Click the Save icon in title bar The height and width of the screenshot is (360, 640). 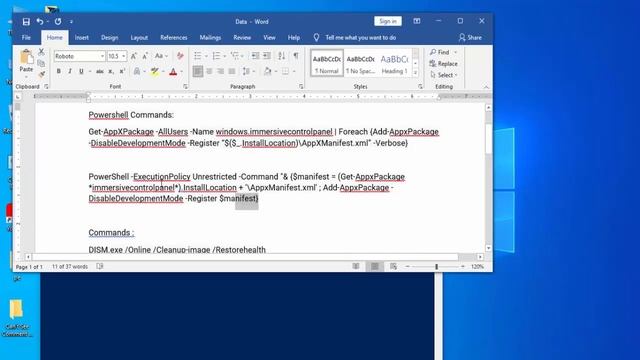pyautogui.click(x=26, y=22)
